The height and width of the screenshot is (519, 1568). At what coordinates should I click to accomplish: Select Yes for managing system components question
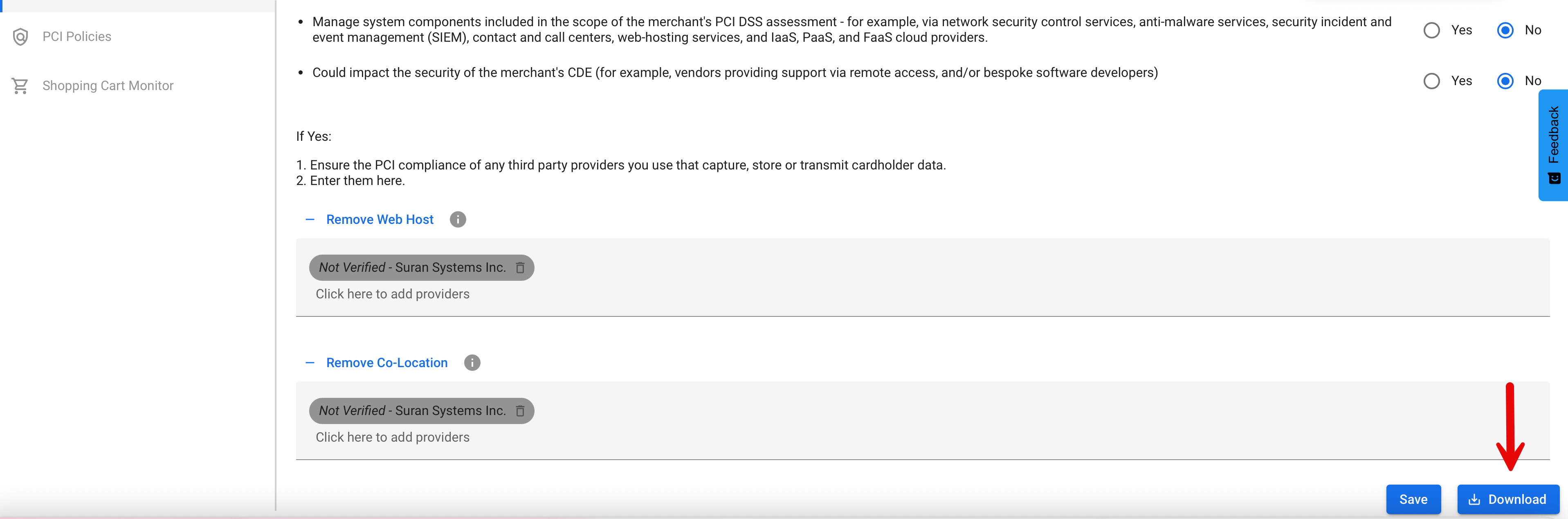coord(1432,30)
